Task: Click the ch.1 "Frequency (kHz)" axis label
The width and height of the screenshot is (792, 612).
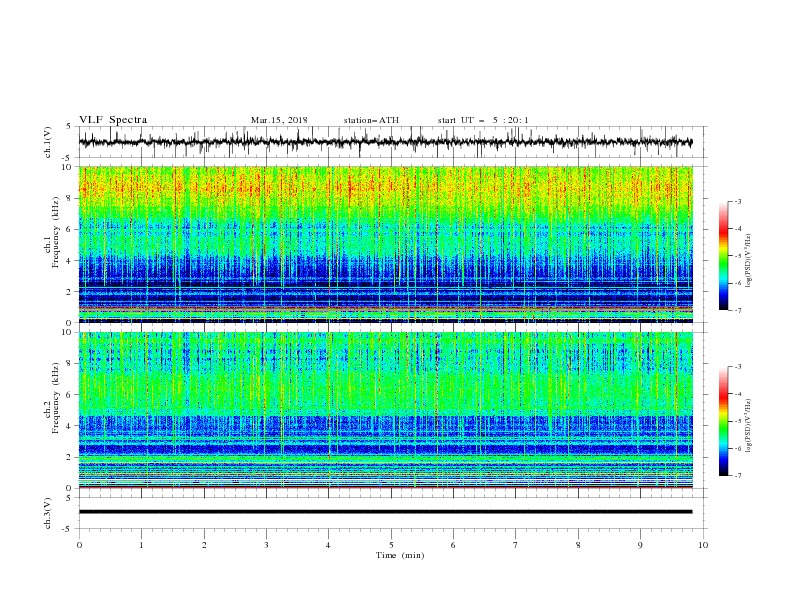Action: (56, 232)
